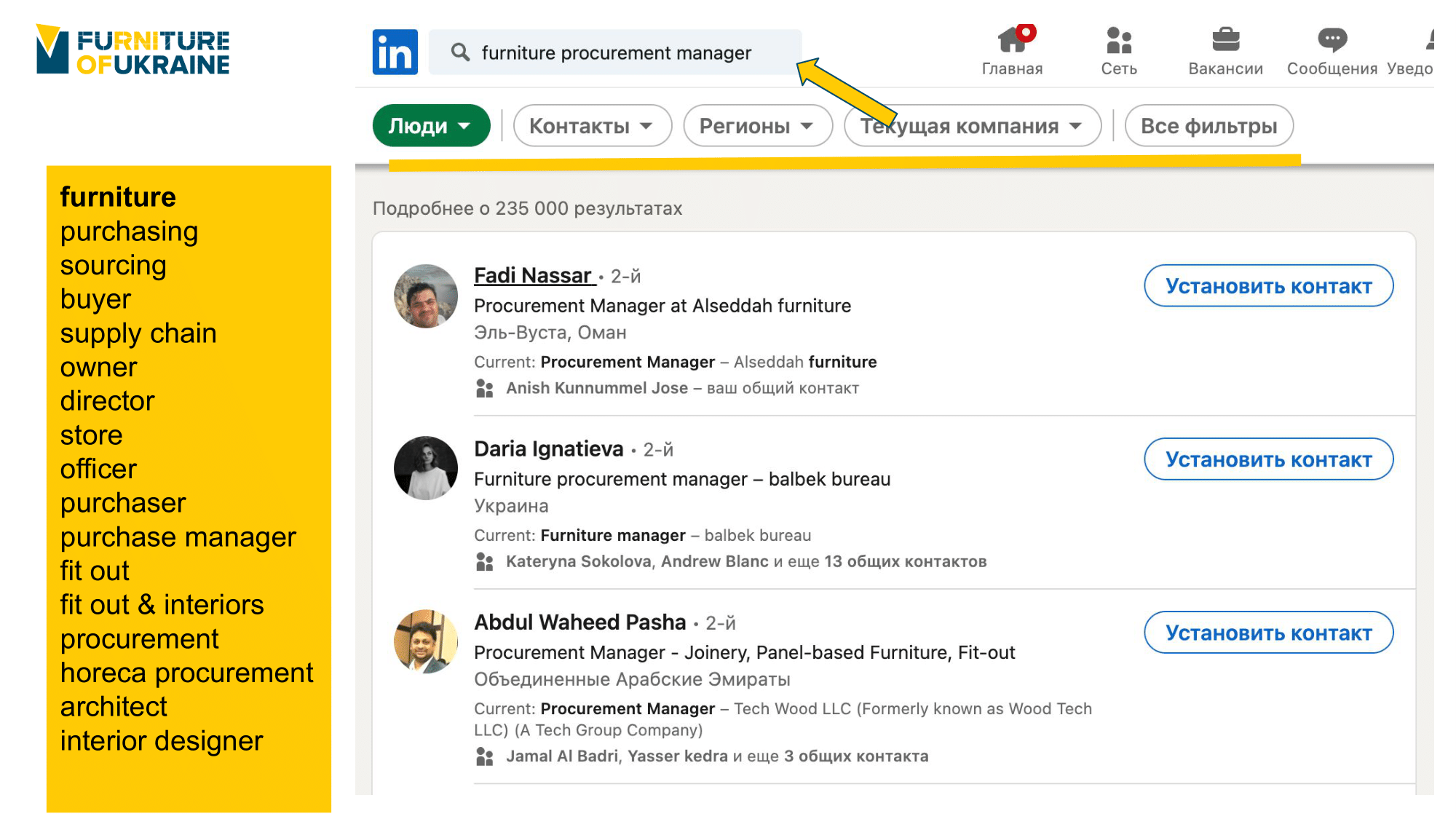The height and width of the screenshot is (819, 1456).
Task: Click Kateryna Sokolova, Andrew Blanc mutual contacts
Action: click(637, 561)
